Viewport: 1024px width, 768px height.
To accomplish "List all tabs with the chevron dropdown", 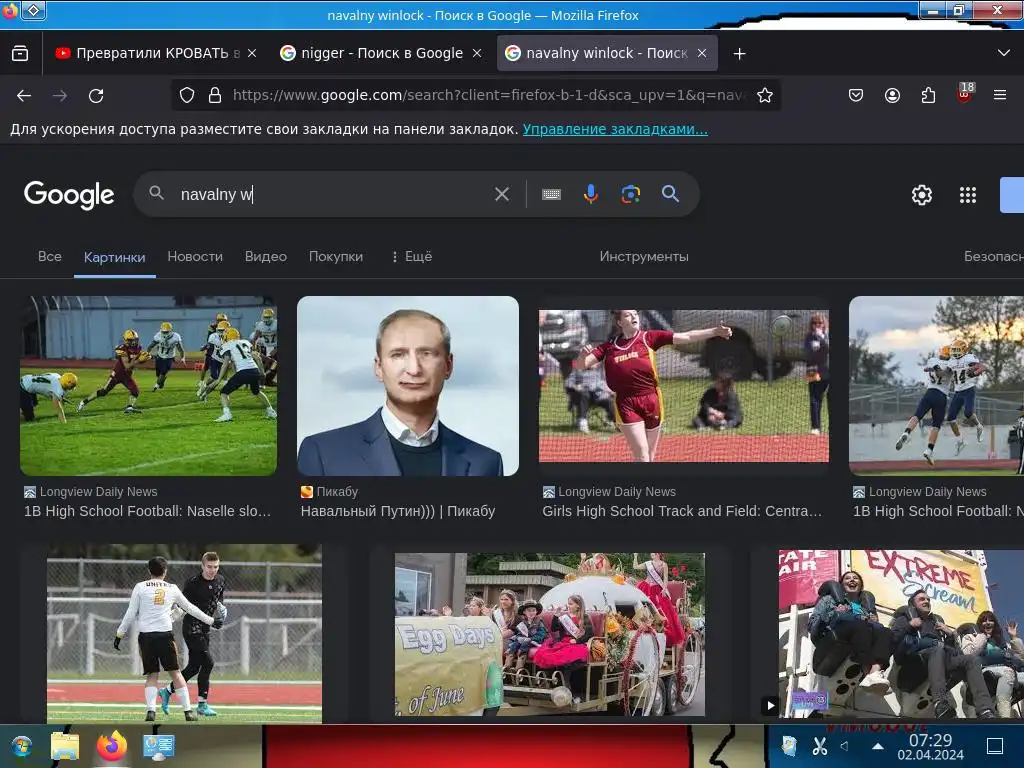I will (1004, 53).
